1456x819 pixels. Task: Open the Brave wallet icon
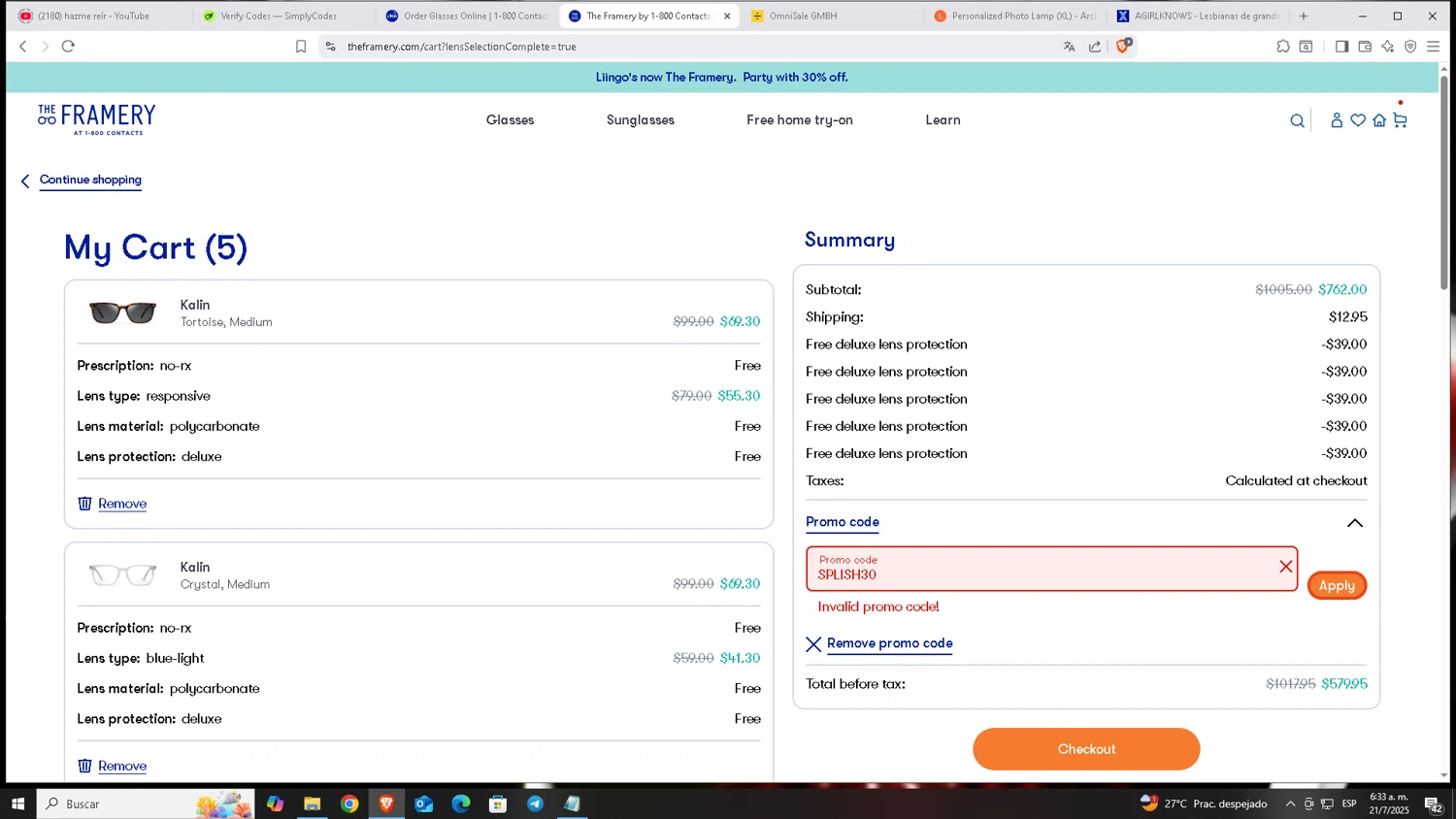click(x=1365, y=47)
